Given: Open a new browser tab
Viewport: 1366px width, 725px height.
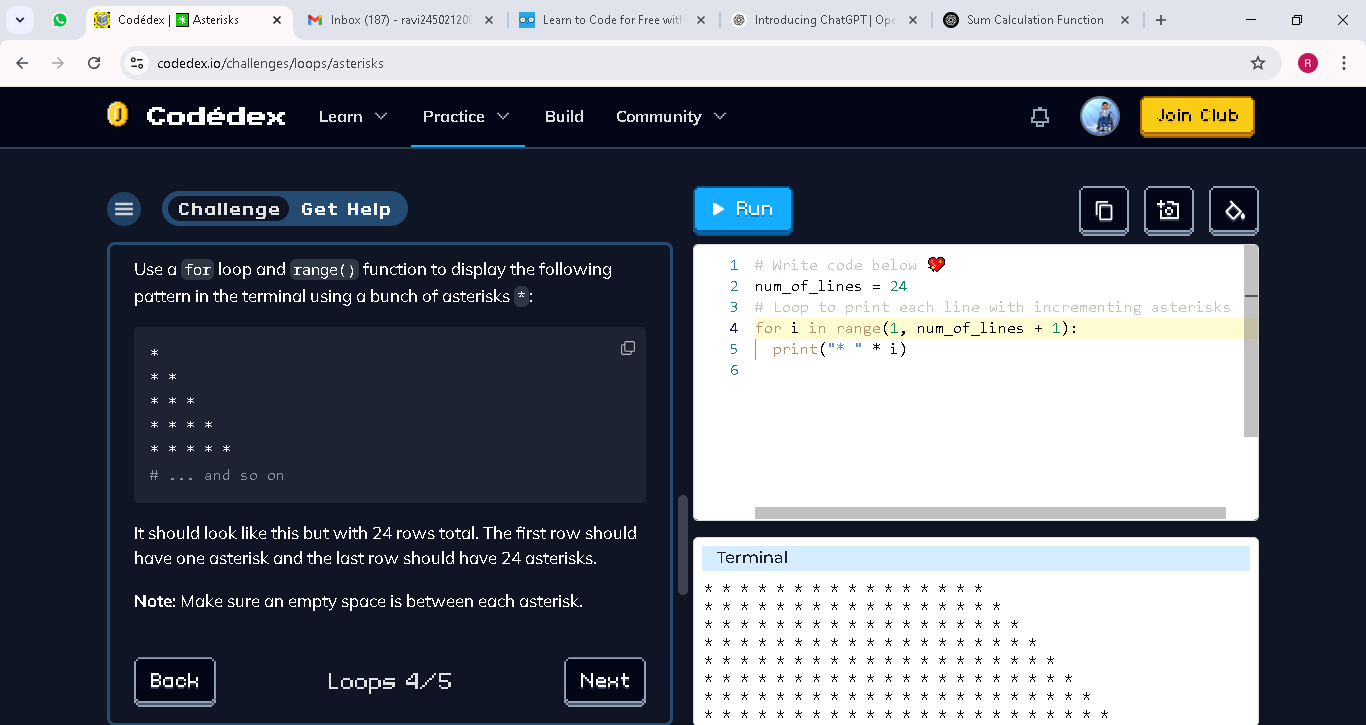Looking at the screenshot, I should point(1161,20).
